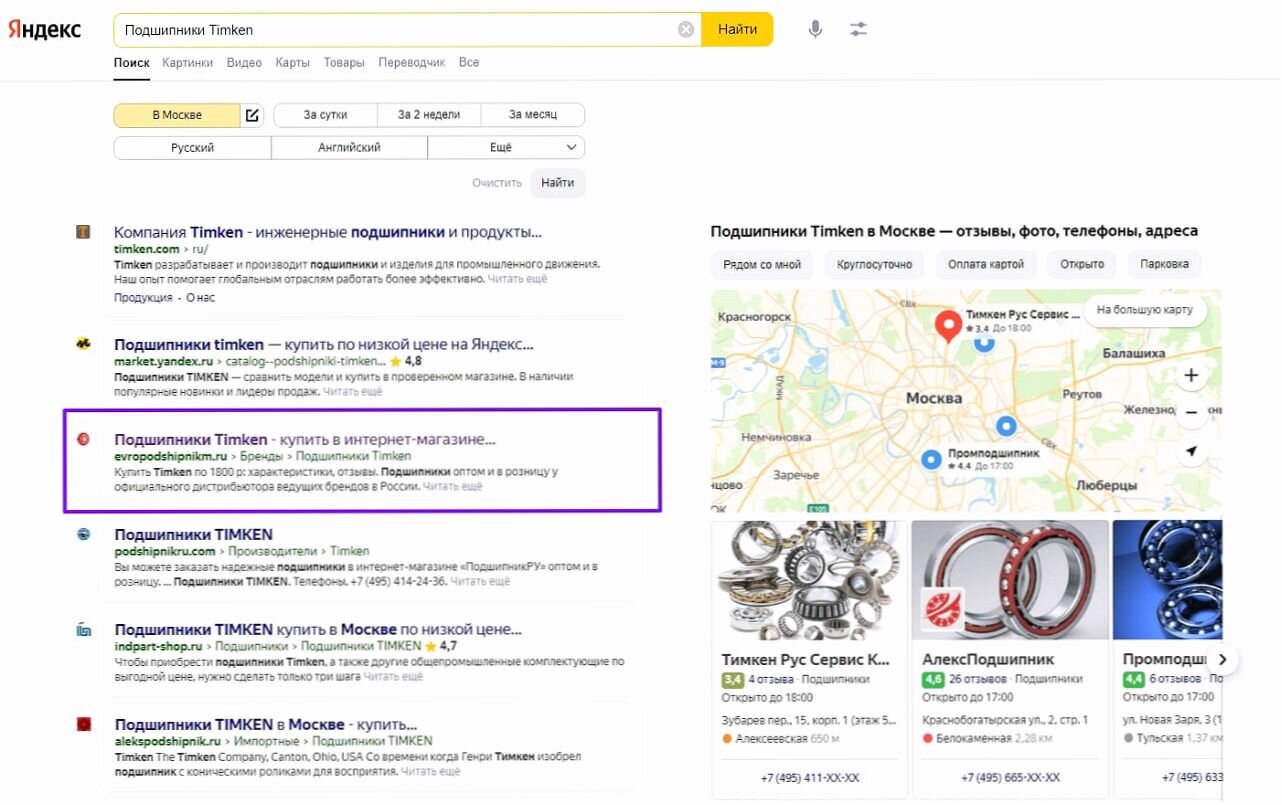
Task: Open Подшипники TIMKEN podshipnikru.com result title
Action: 193,534
